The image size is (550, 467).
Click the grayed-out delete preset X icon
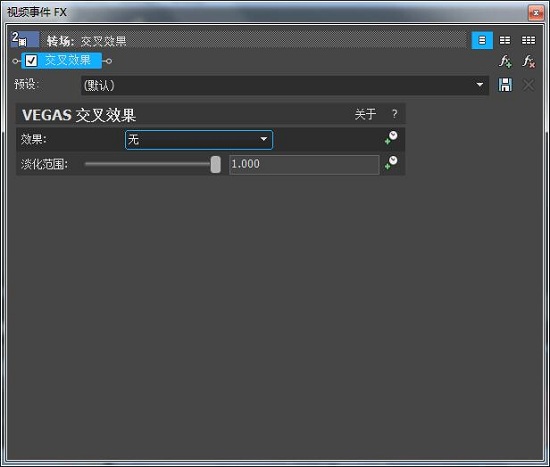[529, 85]
